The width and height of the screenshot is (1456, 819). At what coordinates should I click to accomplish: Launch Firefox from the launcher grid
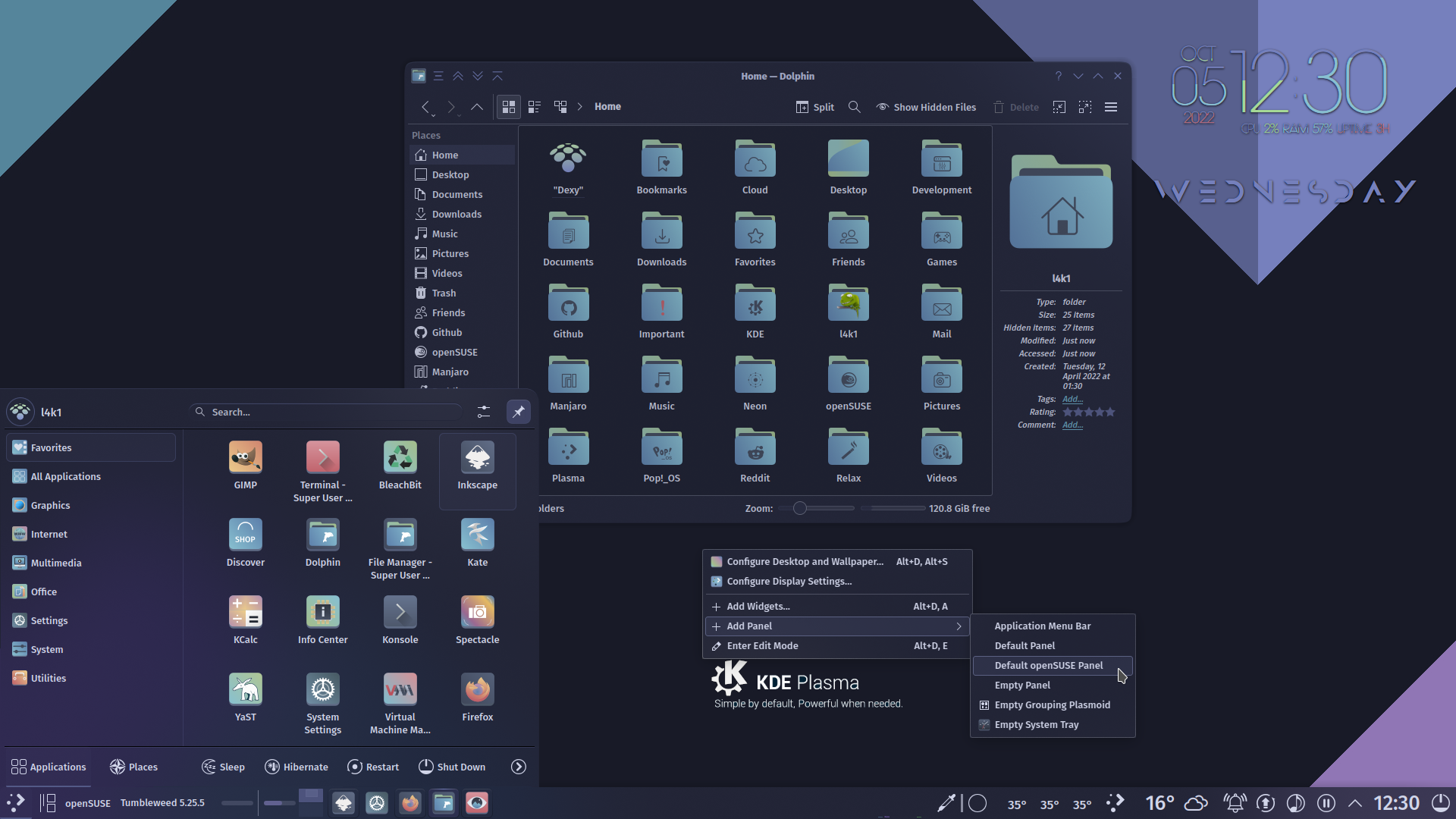tap(477, 689)
